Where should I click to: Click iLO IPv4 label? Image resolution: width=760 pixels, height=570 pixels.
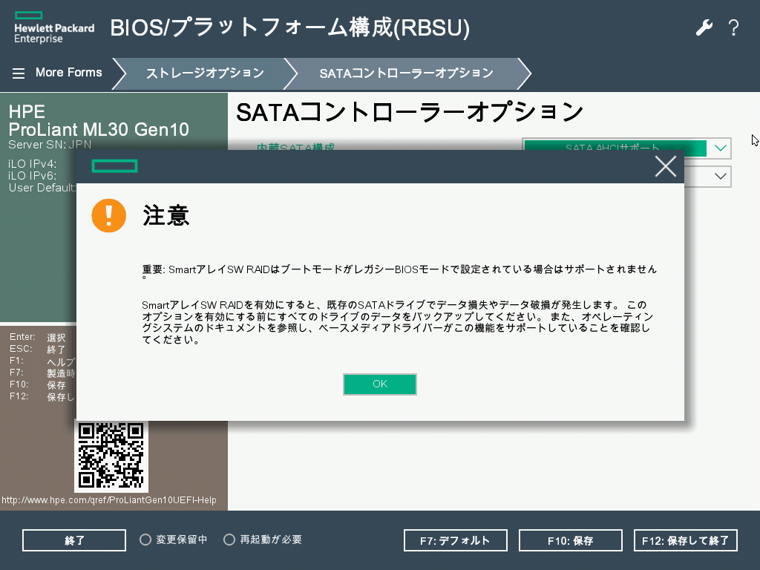tap(32, 164)
